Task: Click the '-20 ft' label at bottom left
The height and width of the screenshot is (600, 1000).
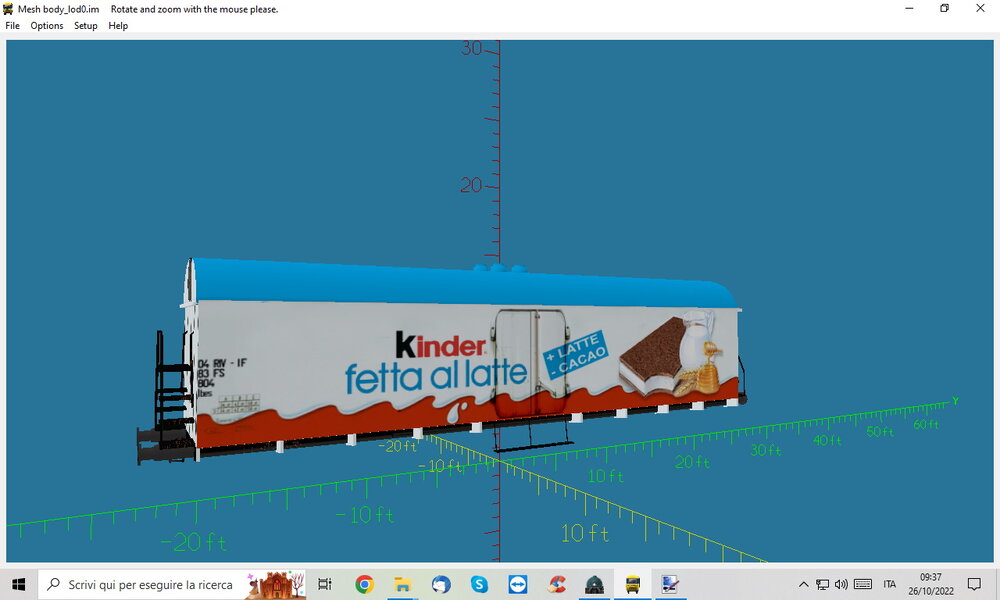Action: pos(193,542)
